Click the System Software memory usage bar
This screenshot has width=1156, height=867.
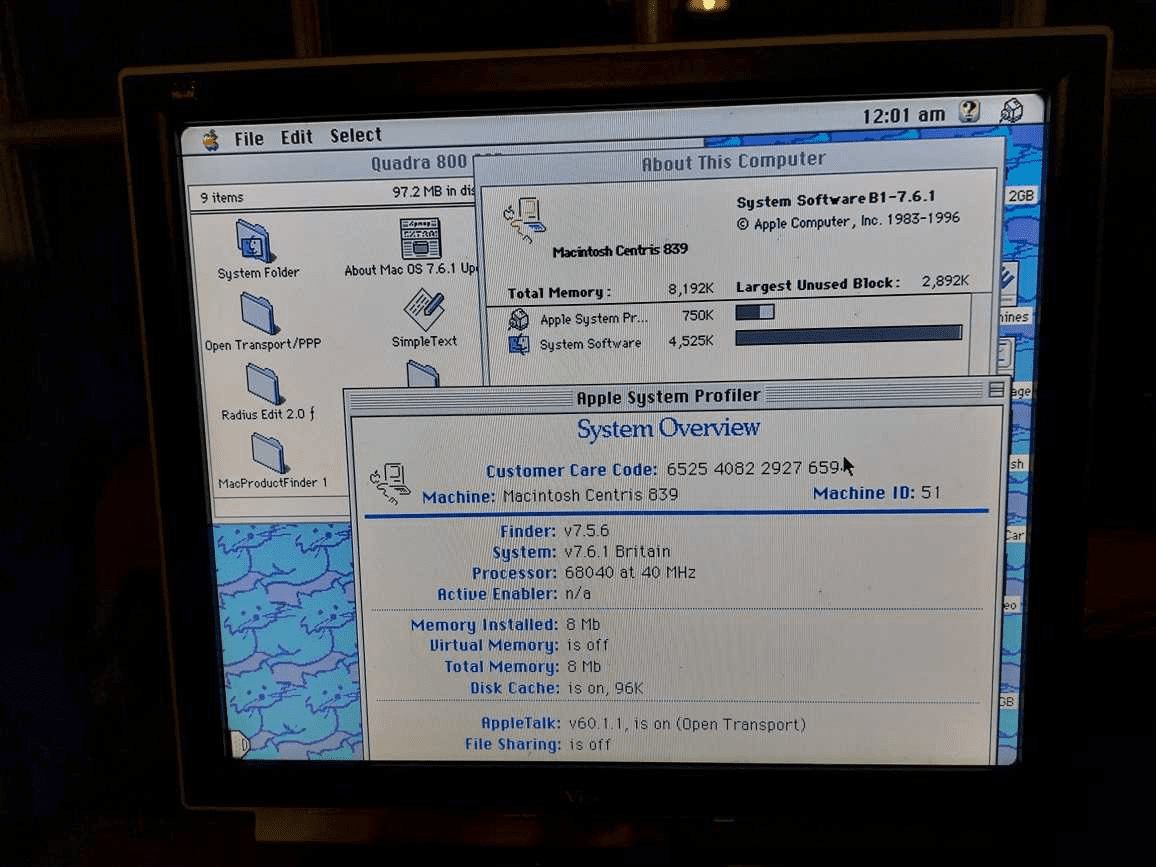[x=848, y=333]
